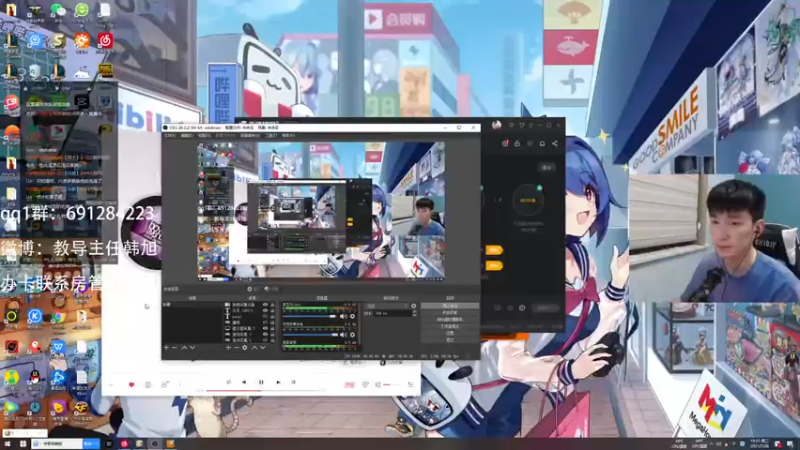Toggle loop mode icon in music player

[x=229, y=382]
